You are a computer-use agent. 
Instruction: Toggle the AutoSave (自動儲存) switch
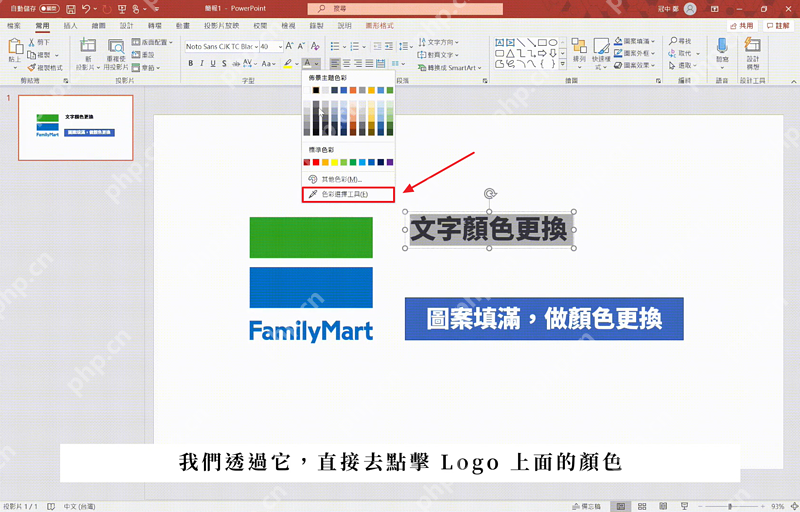click(x=49, y=9)
